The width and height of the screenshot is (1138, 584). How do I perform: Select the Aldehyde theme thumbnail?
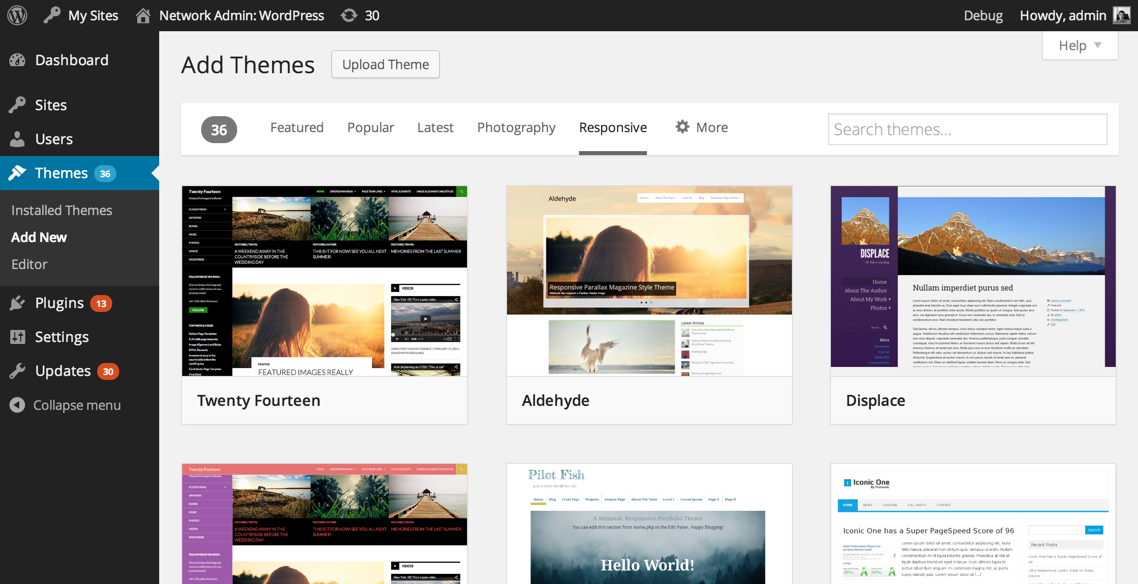tap(649, 281)
